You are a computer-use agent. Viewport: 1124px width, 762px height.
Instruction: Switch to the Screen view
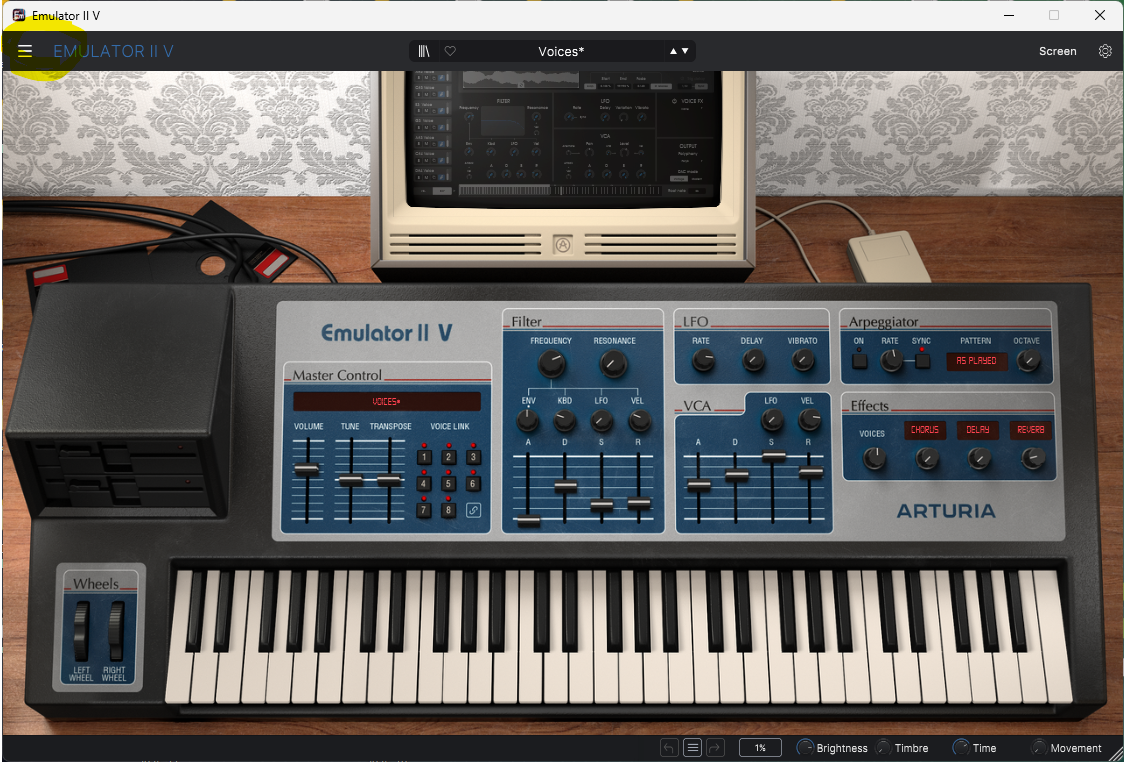point(1057,51)
